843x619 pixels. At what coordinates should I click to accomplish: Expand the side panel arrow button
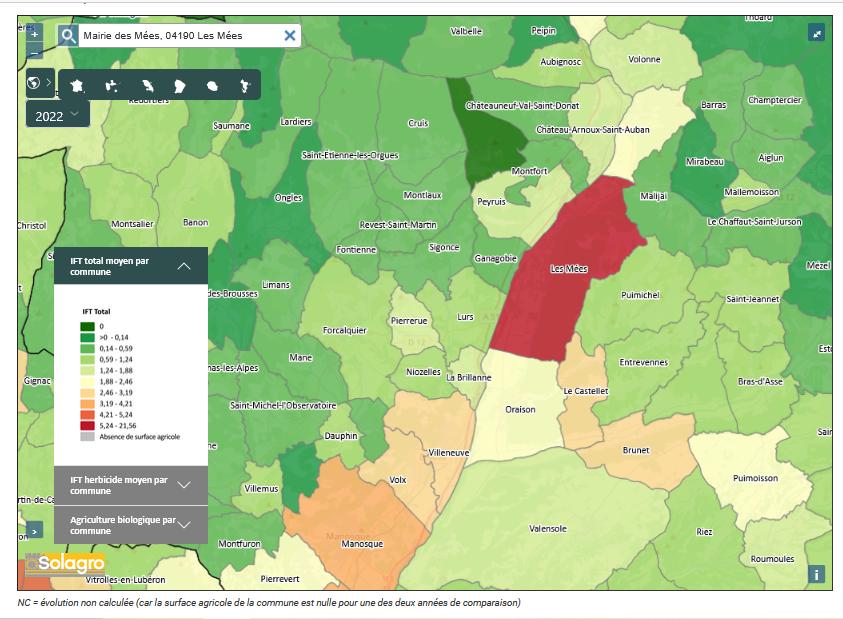coord(34,530)
